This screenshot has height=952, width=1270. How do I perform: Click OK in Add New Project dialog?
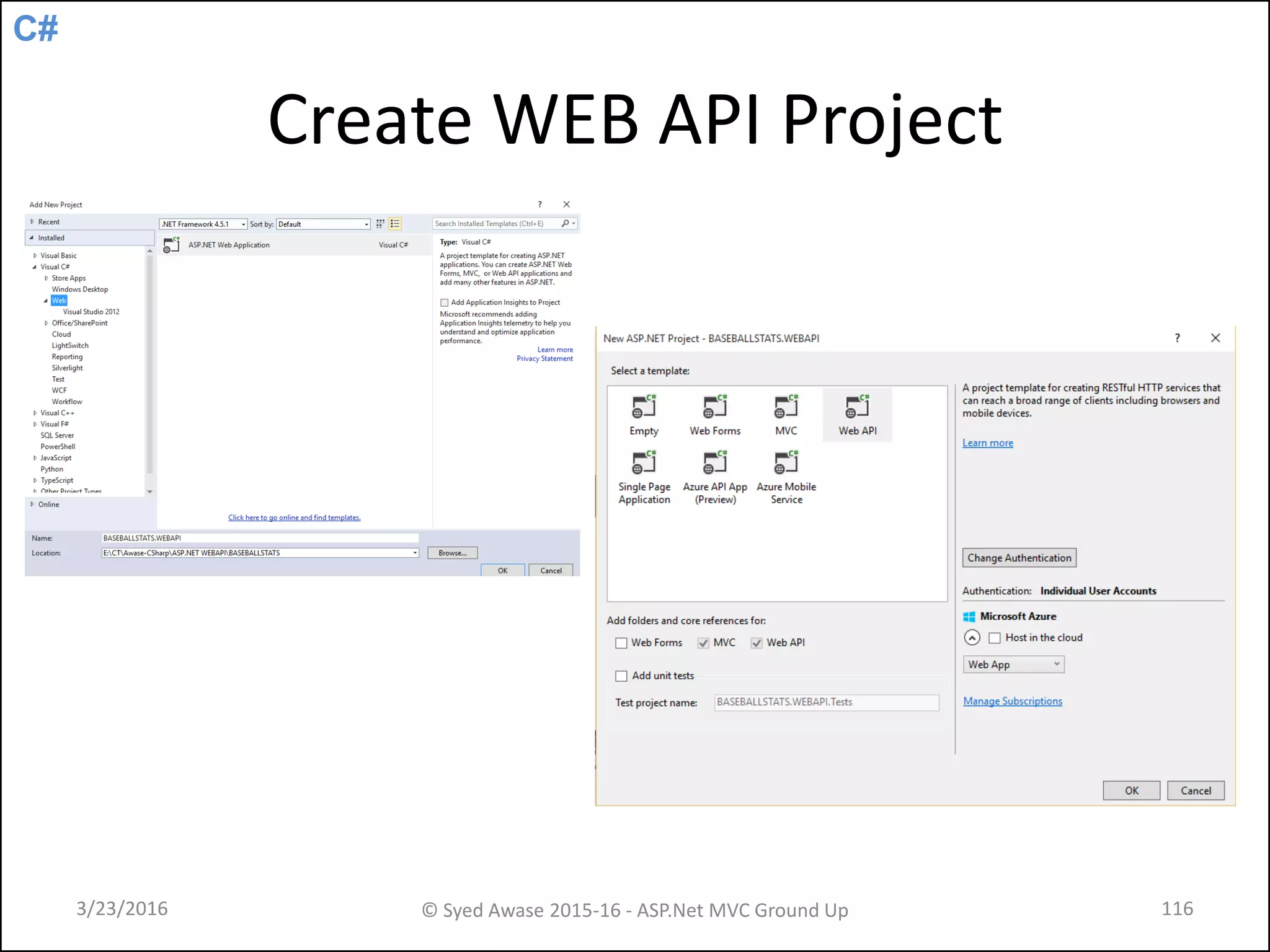click(x=502, y=570)
